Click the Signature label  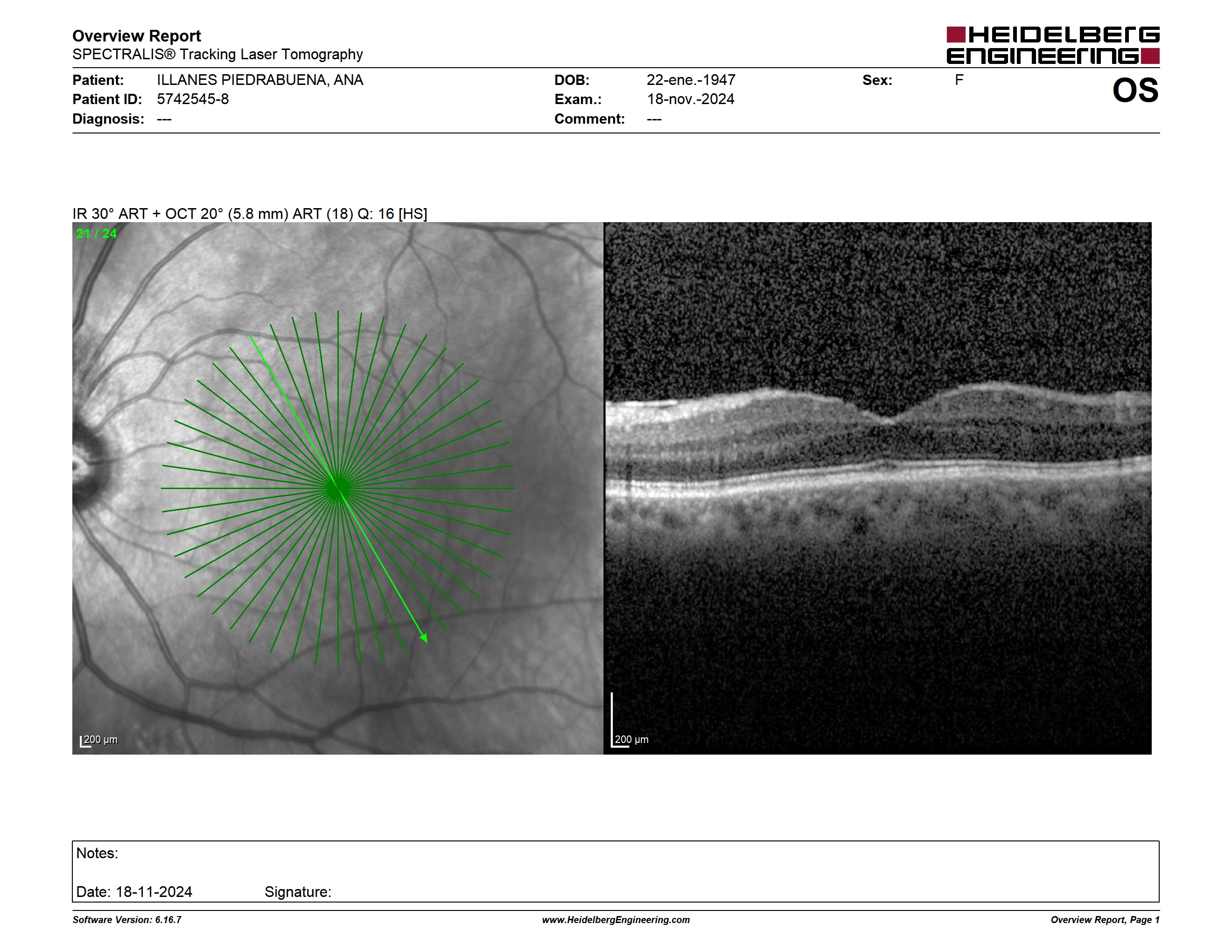pos(298,892)
